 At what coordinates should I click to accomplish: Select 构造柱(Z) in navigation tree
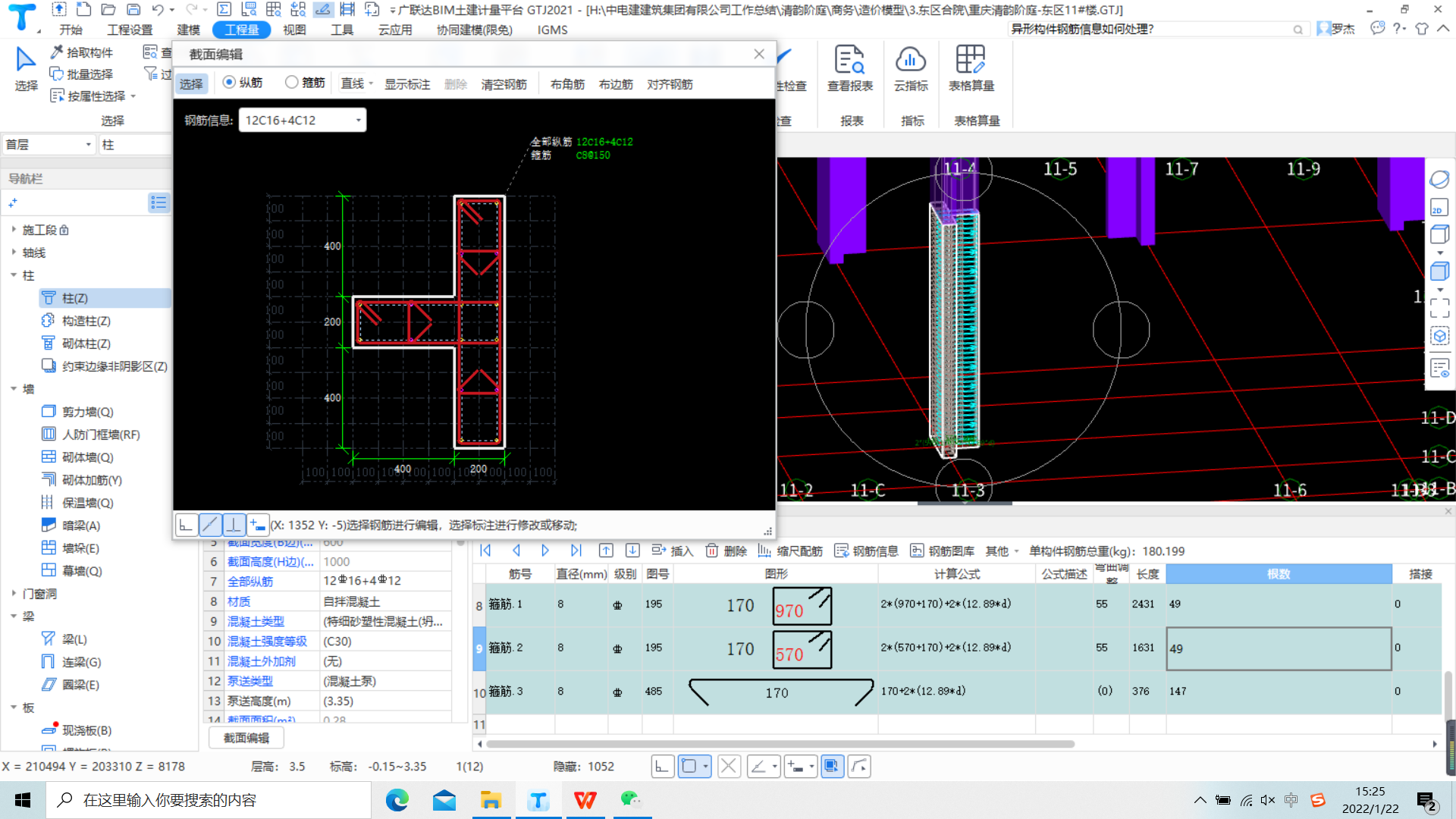pyautogui.click(x=86, y=321)
